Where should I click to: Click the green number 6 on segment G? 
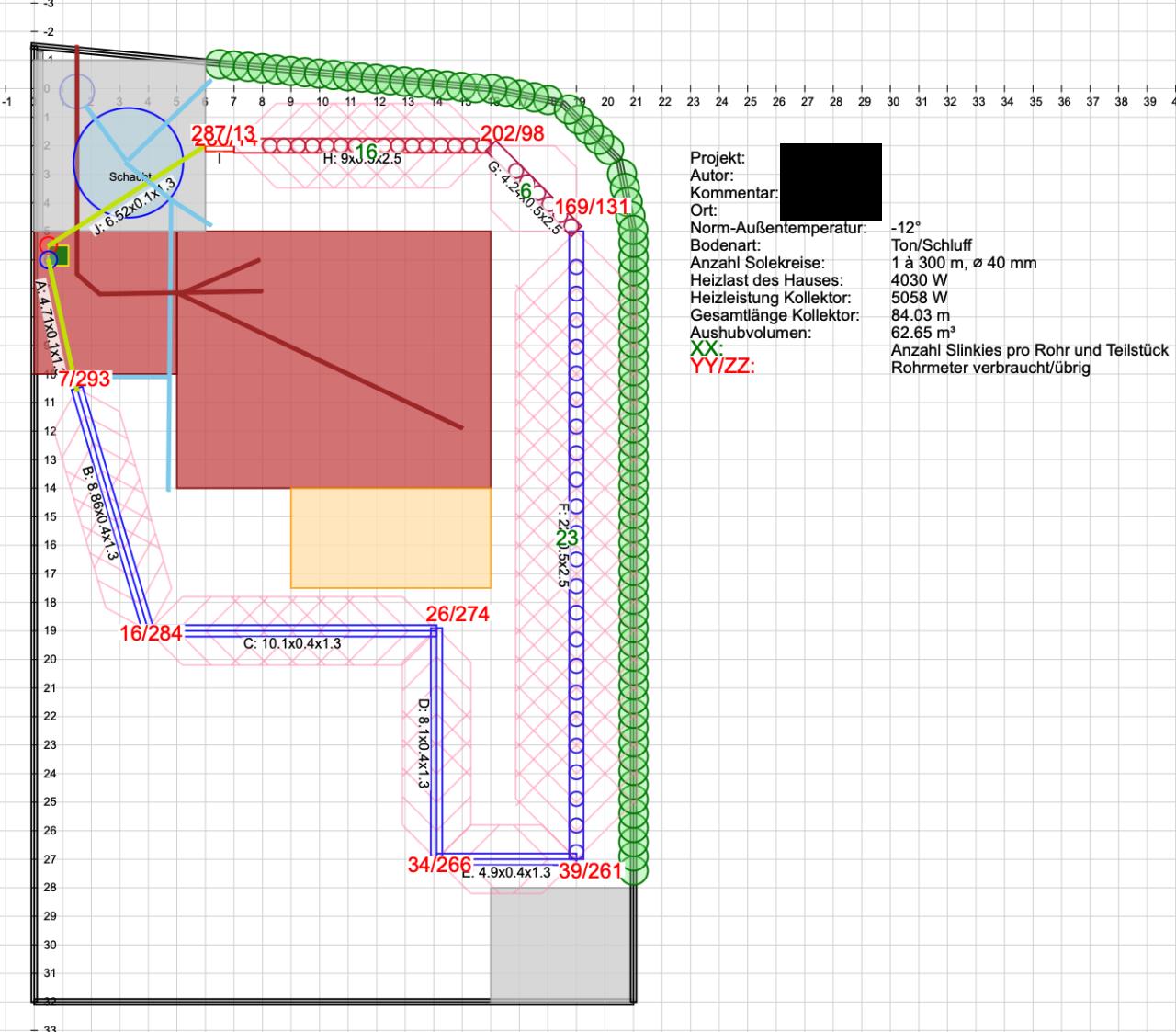click(526, 191)
